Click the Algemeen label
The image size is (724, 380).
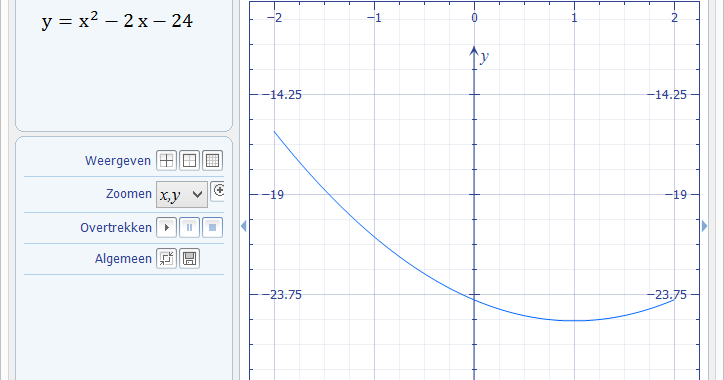tap(123, 259)
